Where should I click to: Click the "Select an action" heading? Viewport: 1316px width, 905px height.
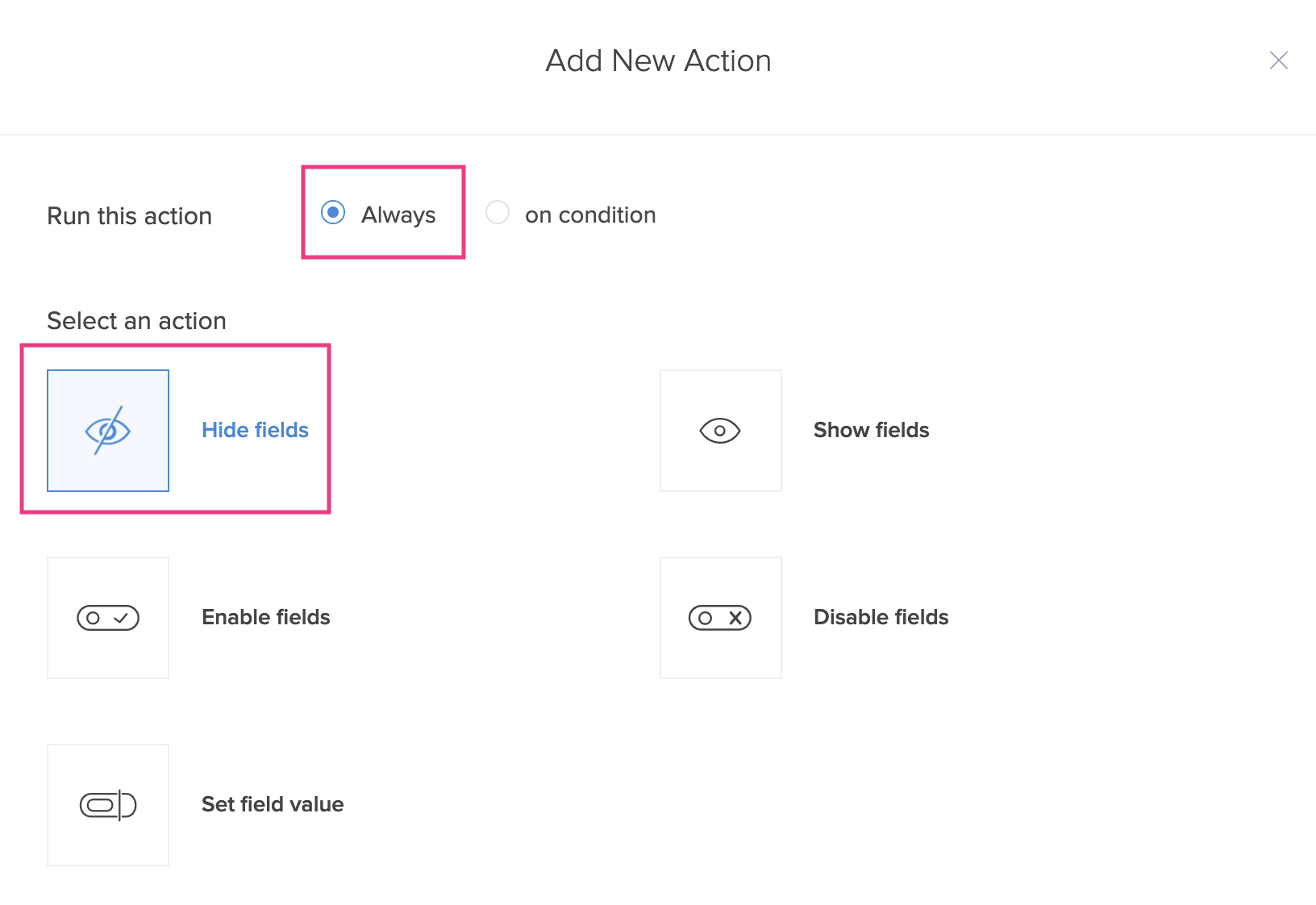tap(136, 321)
